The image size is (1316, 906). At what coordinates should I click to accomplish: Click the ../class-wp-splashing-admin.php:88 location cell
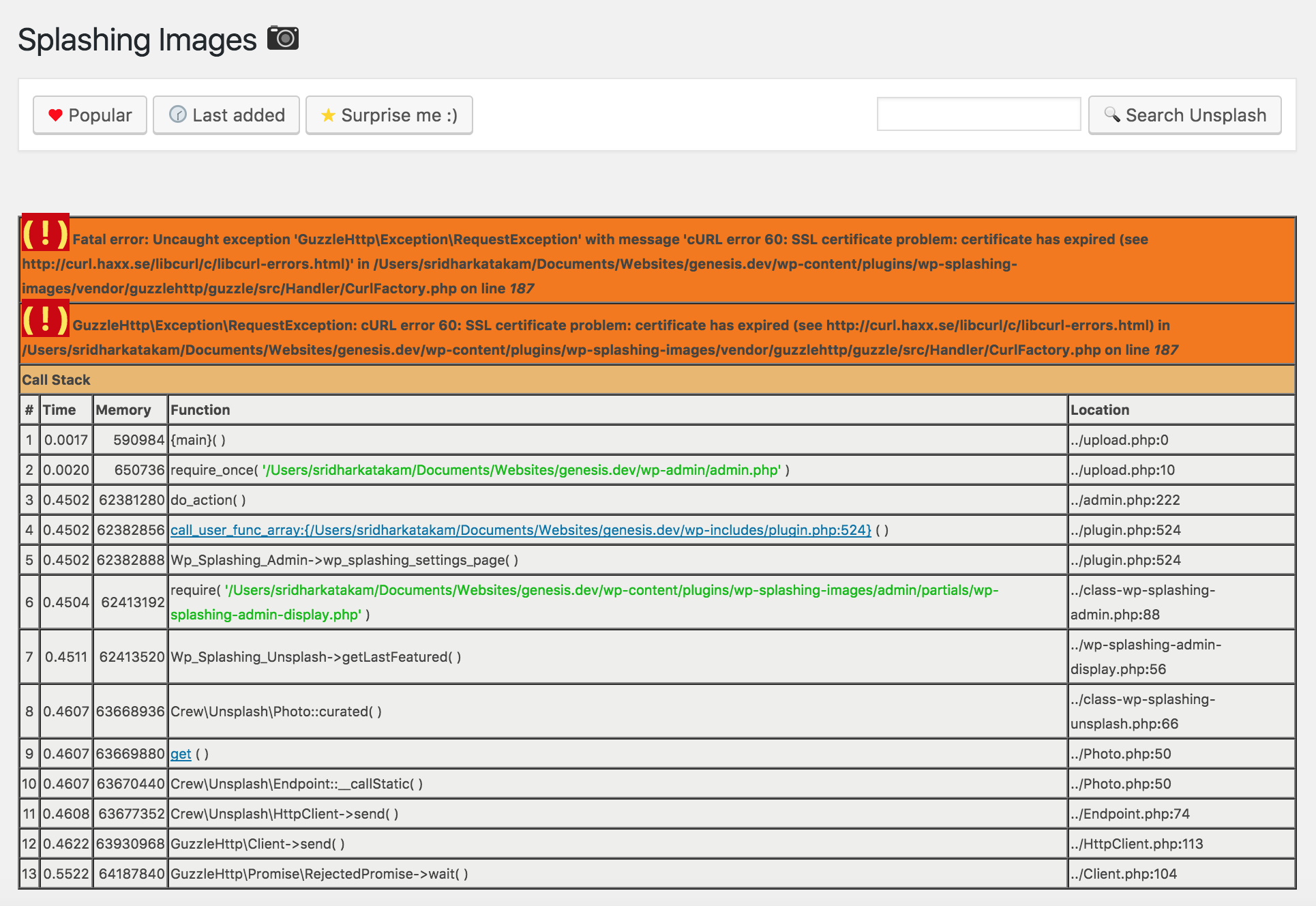(x=1182, y=602)
